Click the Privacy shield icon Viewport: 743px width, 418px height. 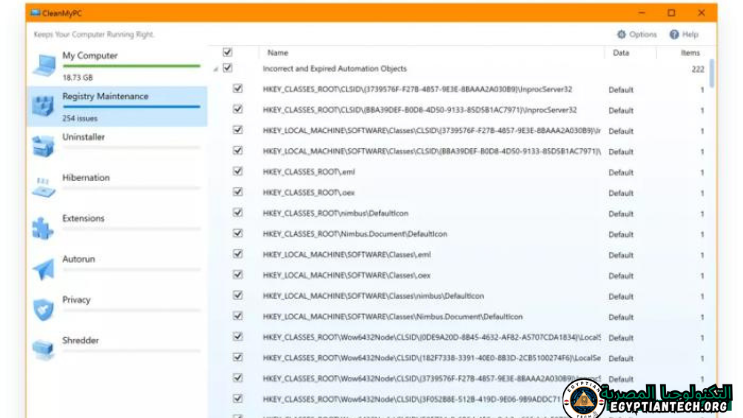pos(43,309)
